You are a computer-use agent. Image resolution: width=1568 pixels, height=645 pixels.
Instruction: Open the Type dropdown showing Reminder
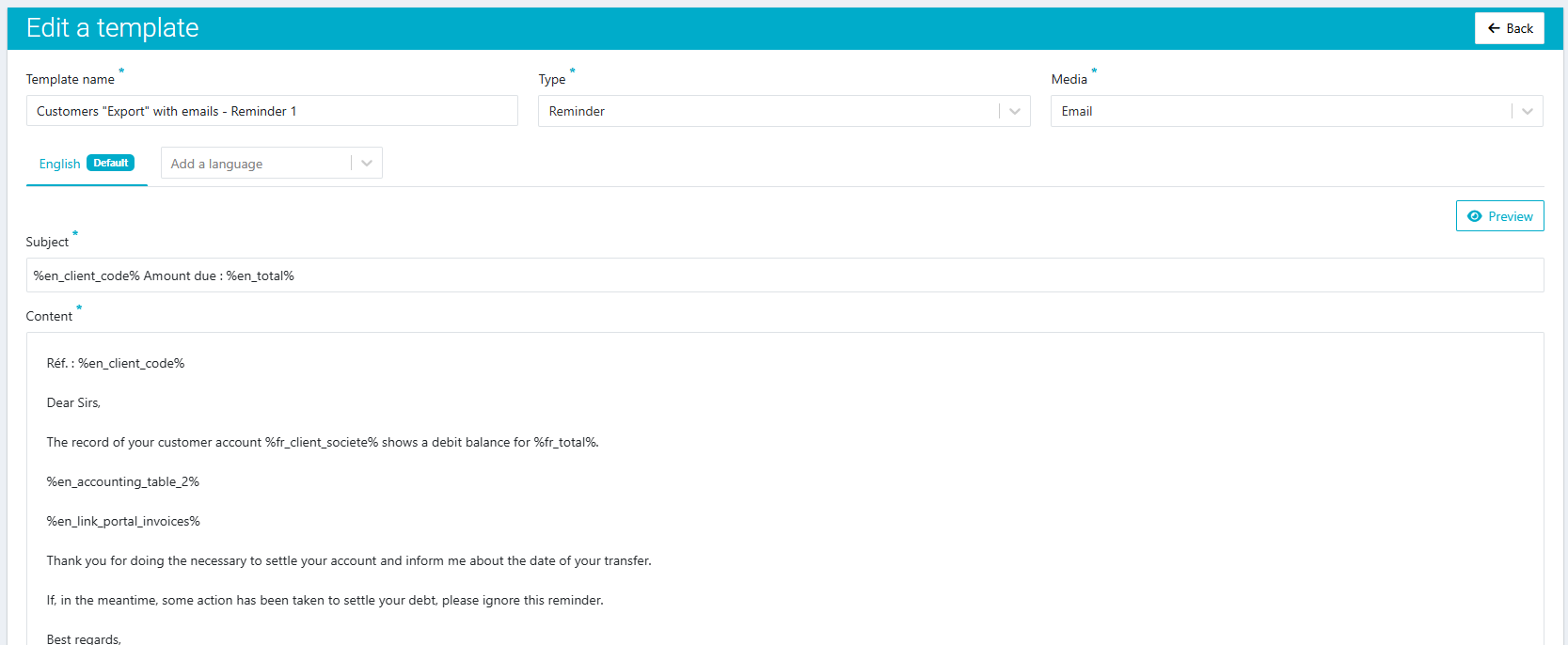[x=784, y=111]
